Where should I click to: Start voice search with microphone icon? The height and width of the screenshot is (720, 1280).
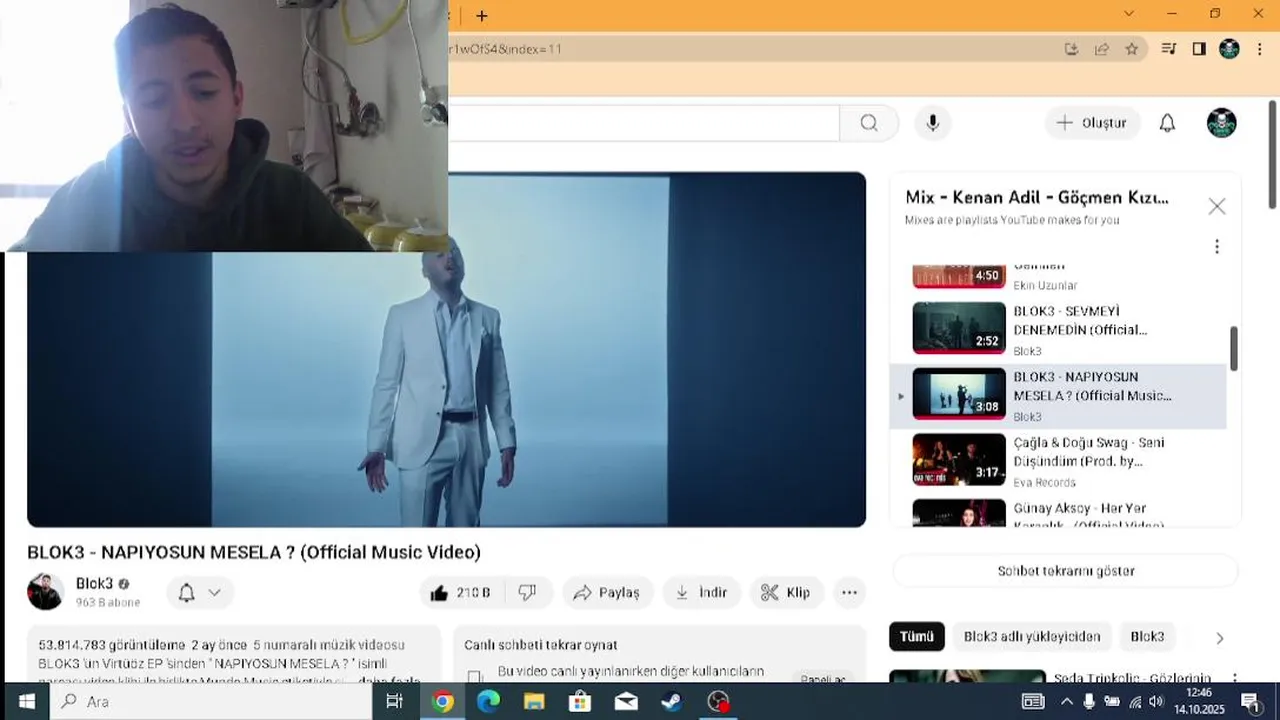pyautogui.click(x=933, y=123)
